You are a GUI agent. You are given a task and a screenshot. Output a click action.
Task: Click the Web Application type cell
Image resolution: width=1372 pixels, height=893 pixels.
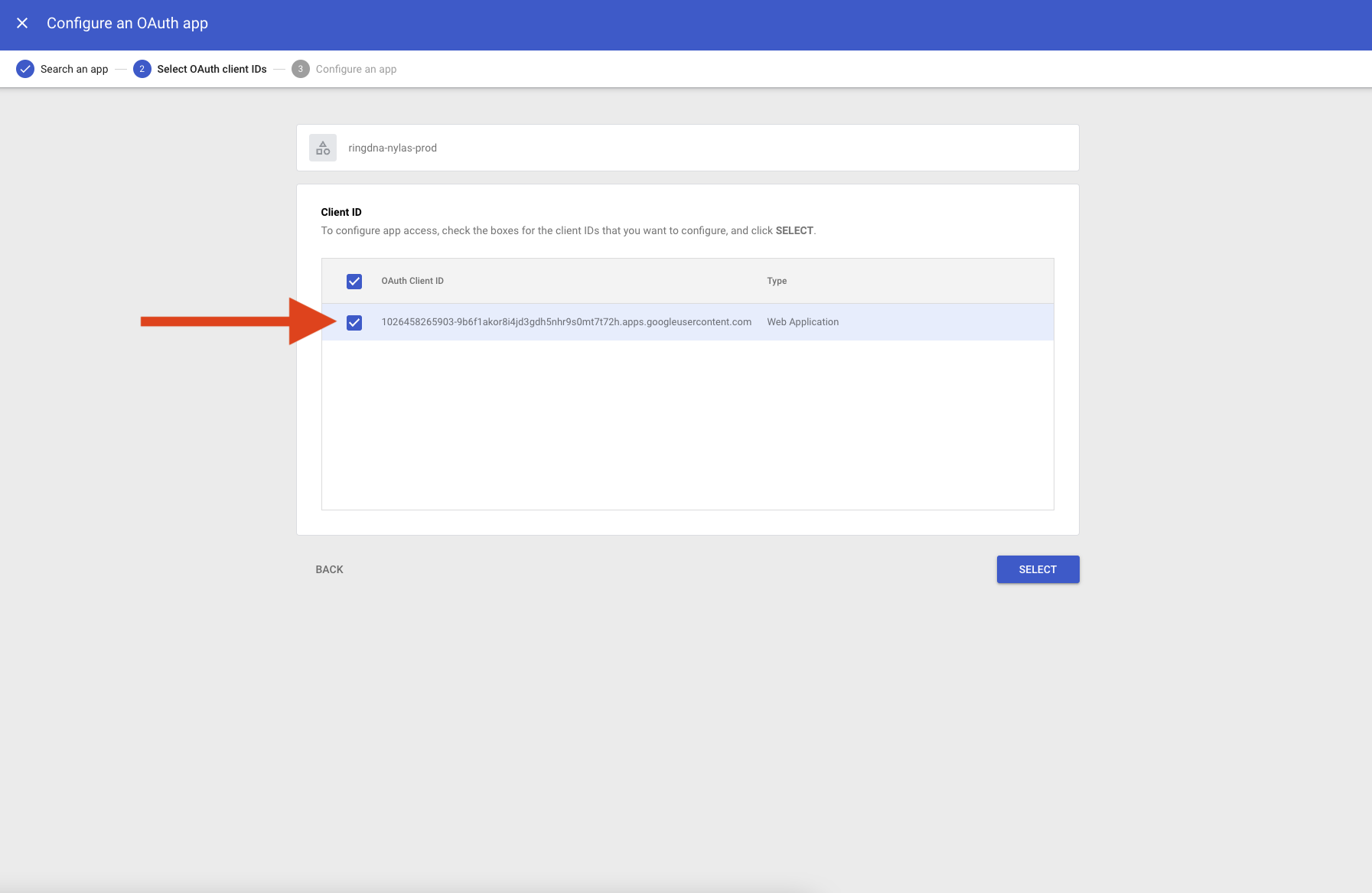(x=803, y=322)
